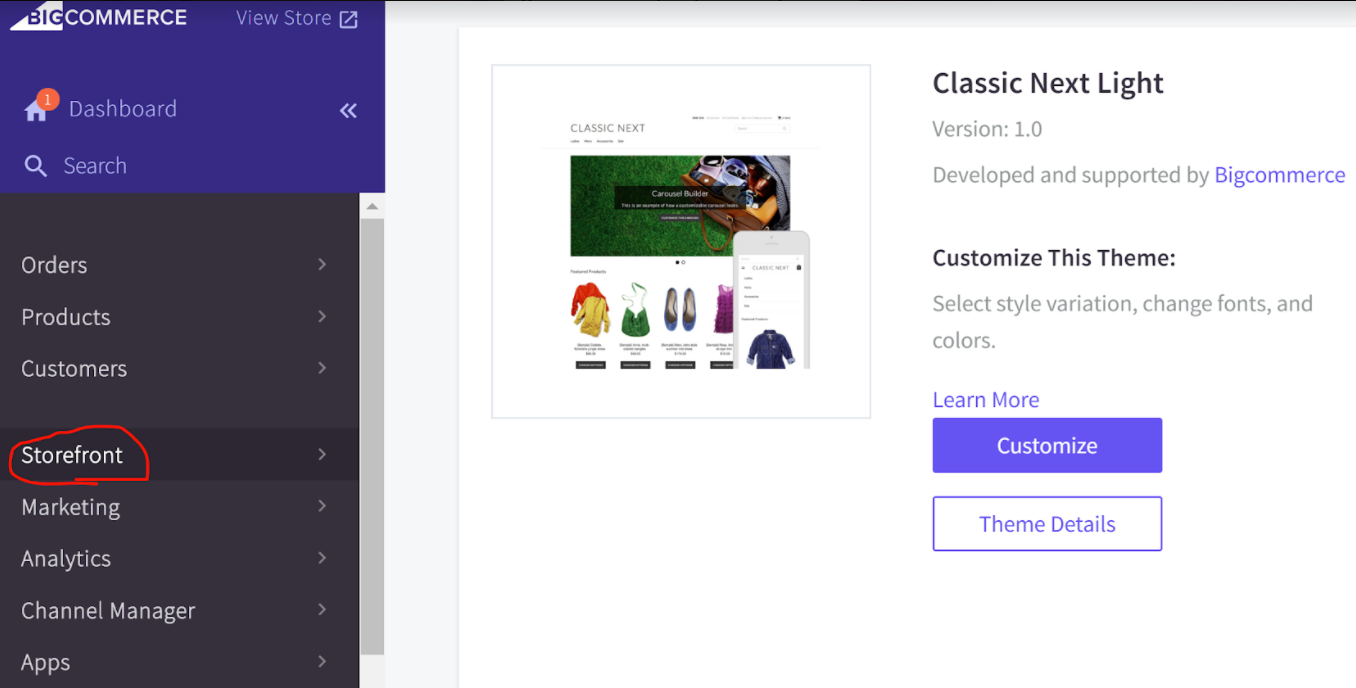The image size is (1356, 688).
Task: Click the Search magnifier icon
Action: pos(36,166)
